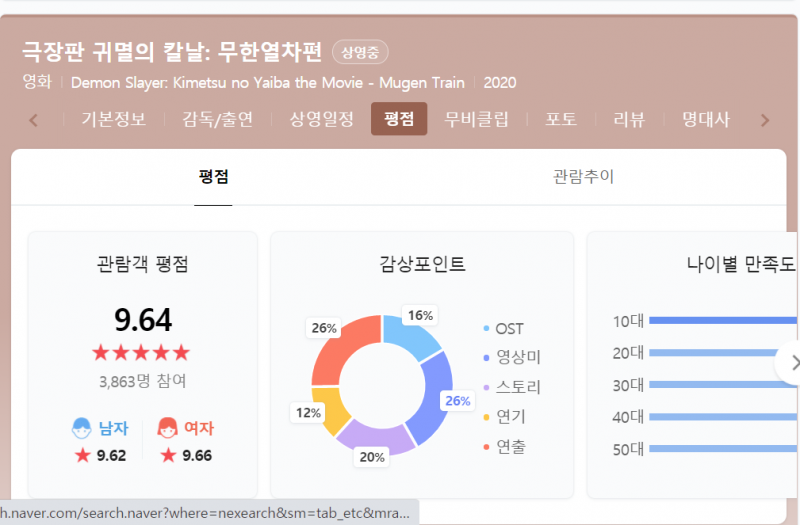Click the 40대 satisfaction bar

tap(722, 417)
